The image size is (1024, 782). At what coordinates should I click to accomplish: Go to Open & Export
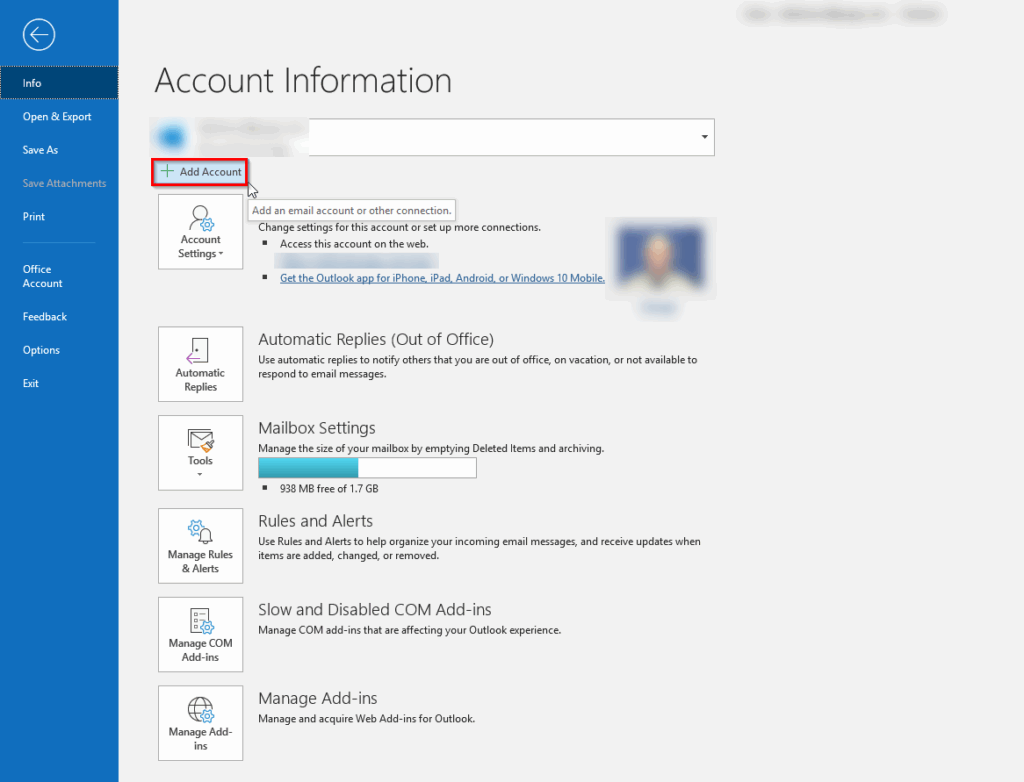click(59, 116)
